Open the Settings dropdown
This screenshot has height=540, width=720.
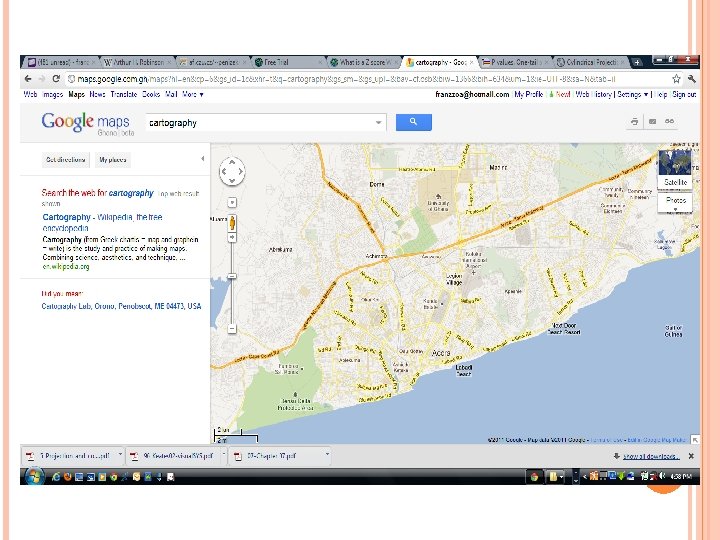click(632, 94)
